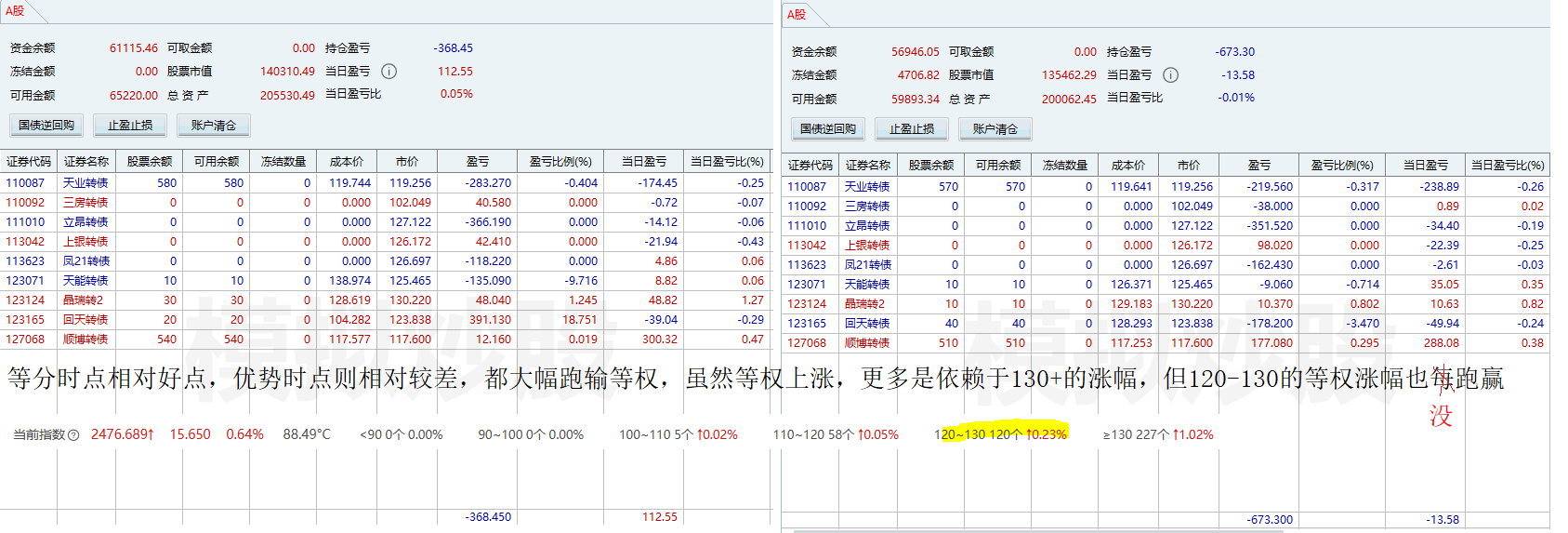Select 晶瑞转2 row with cost 128.619

[84, 300]
